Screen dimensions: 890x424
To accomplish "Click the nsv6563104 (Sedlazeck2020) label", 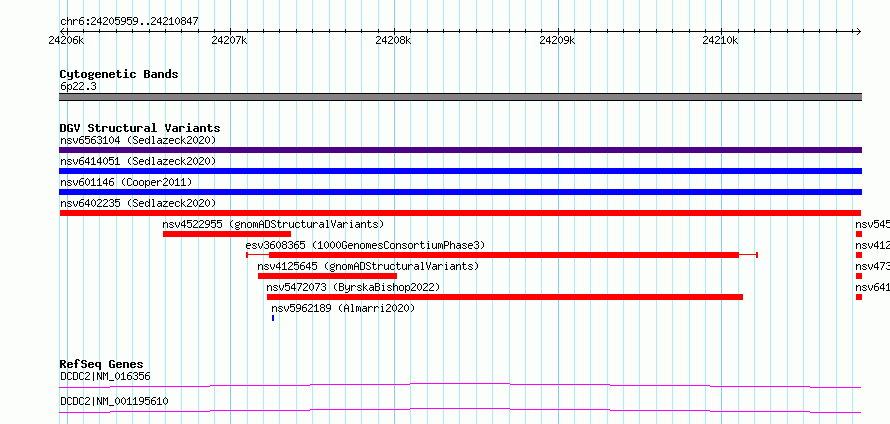I will point(138,140).
